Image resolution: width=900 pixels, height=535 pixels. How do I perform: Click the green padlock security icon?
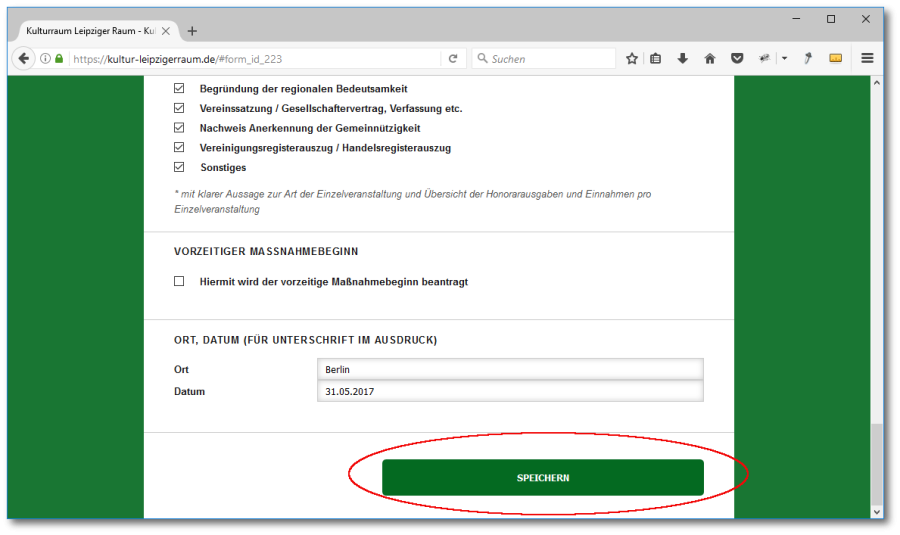pyautogui.click(x=59, y=59)
